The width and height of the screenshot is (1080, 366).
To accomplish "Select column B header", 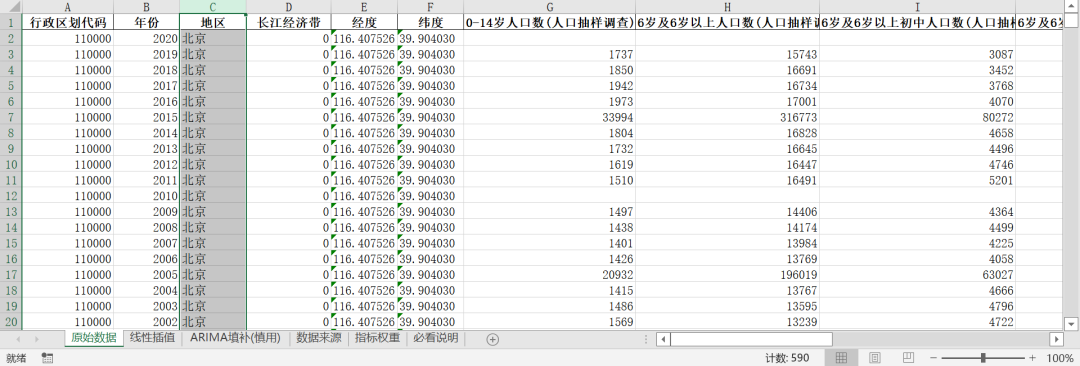I will (147, 7).
